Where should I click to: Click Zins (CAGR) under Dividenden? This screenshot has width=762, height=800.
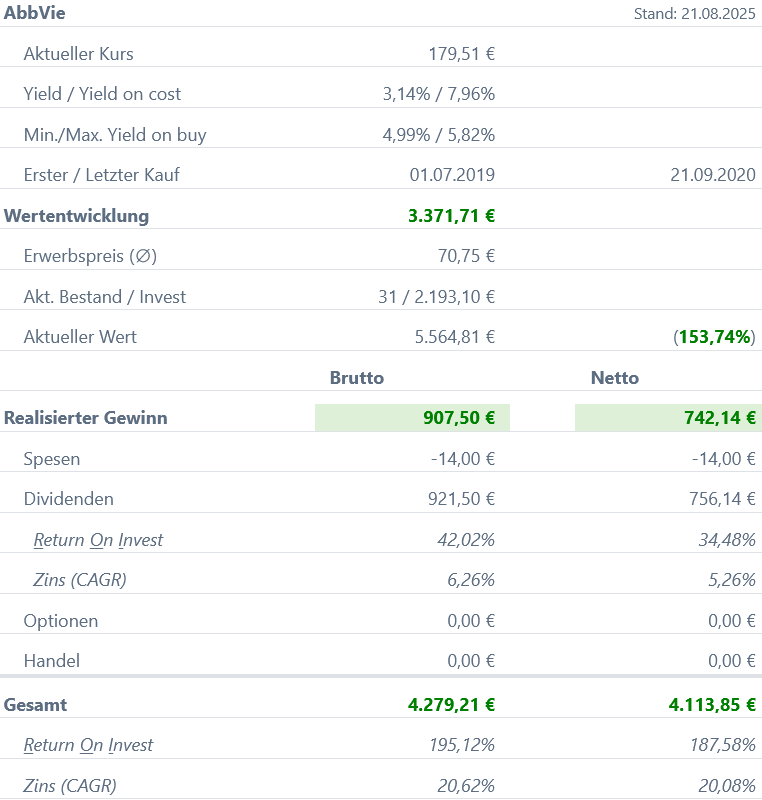[x=80, y=580]
